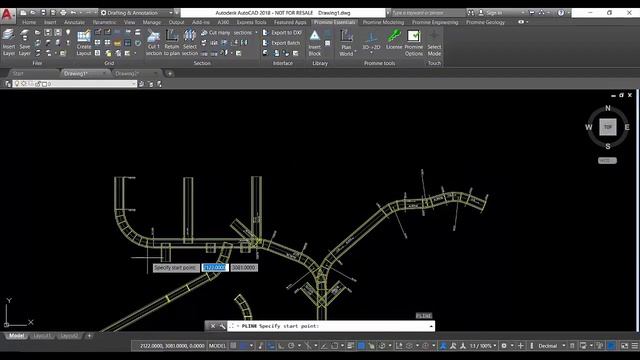The height and width of the screenshot is (360, 640).
Task: Click the Cut many sections tool
Action: (227, 33)
